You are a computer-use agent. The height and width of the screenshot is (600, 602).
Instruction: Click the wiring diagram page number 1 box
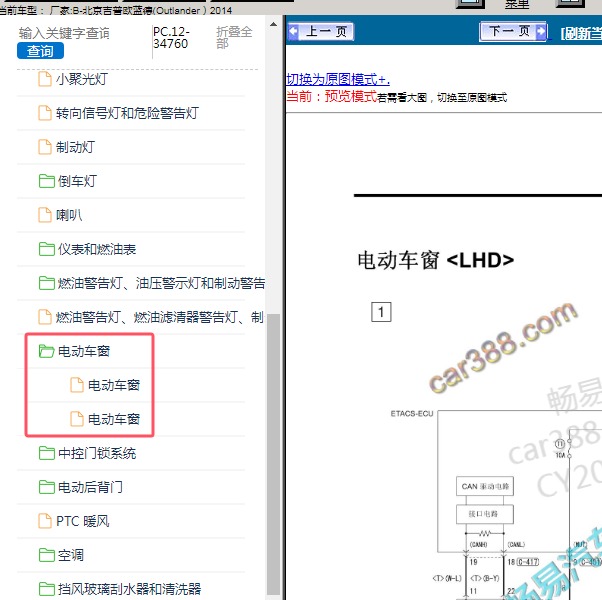point(381,312)
